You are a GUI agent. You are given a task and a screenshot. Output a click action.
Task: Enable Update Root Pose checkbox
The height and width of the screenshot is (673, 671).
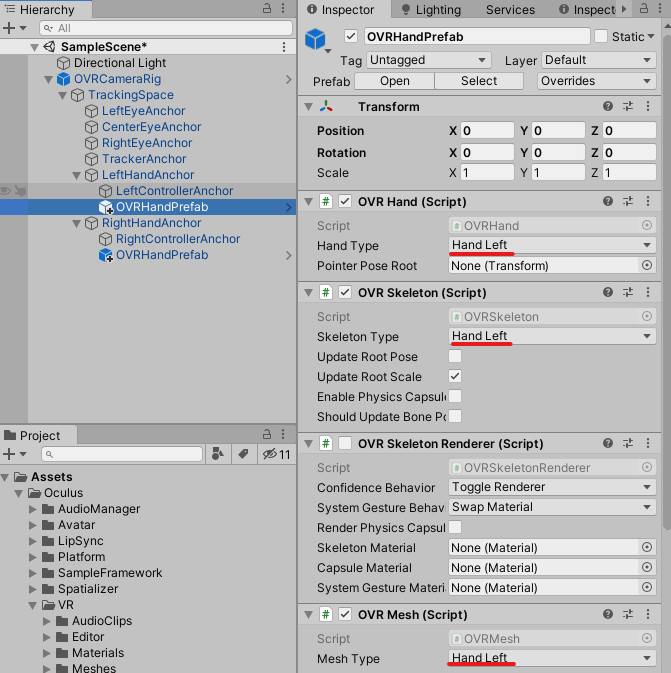[x=455, y=356]
